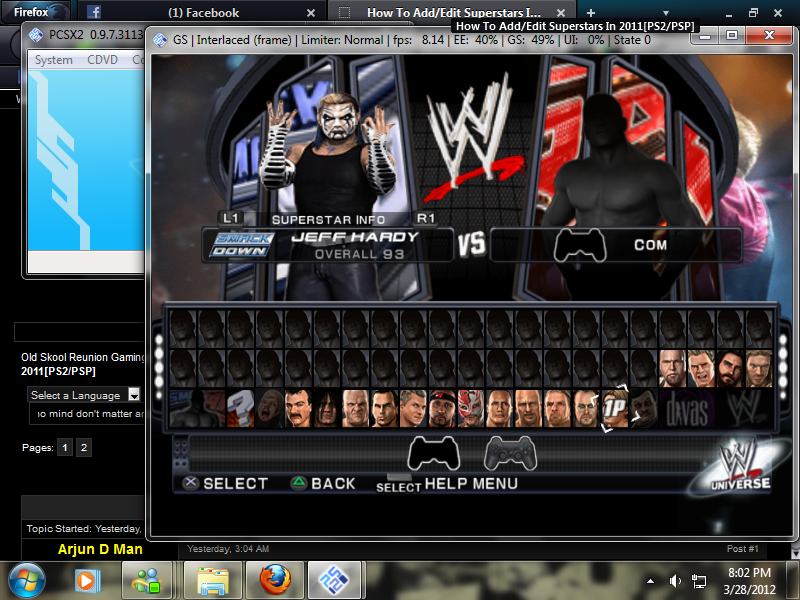Click the X SELECT prompt
800x600 pixels.
point(226,483)
